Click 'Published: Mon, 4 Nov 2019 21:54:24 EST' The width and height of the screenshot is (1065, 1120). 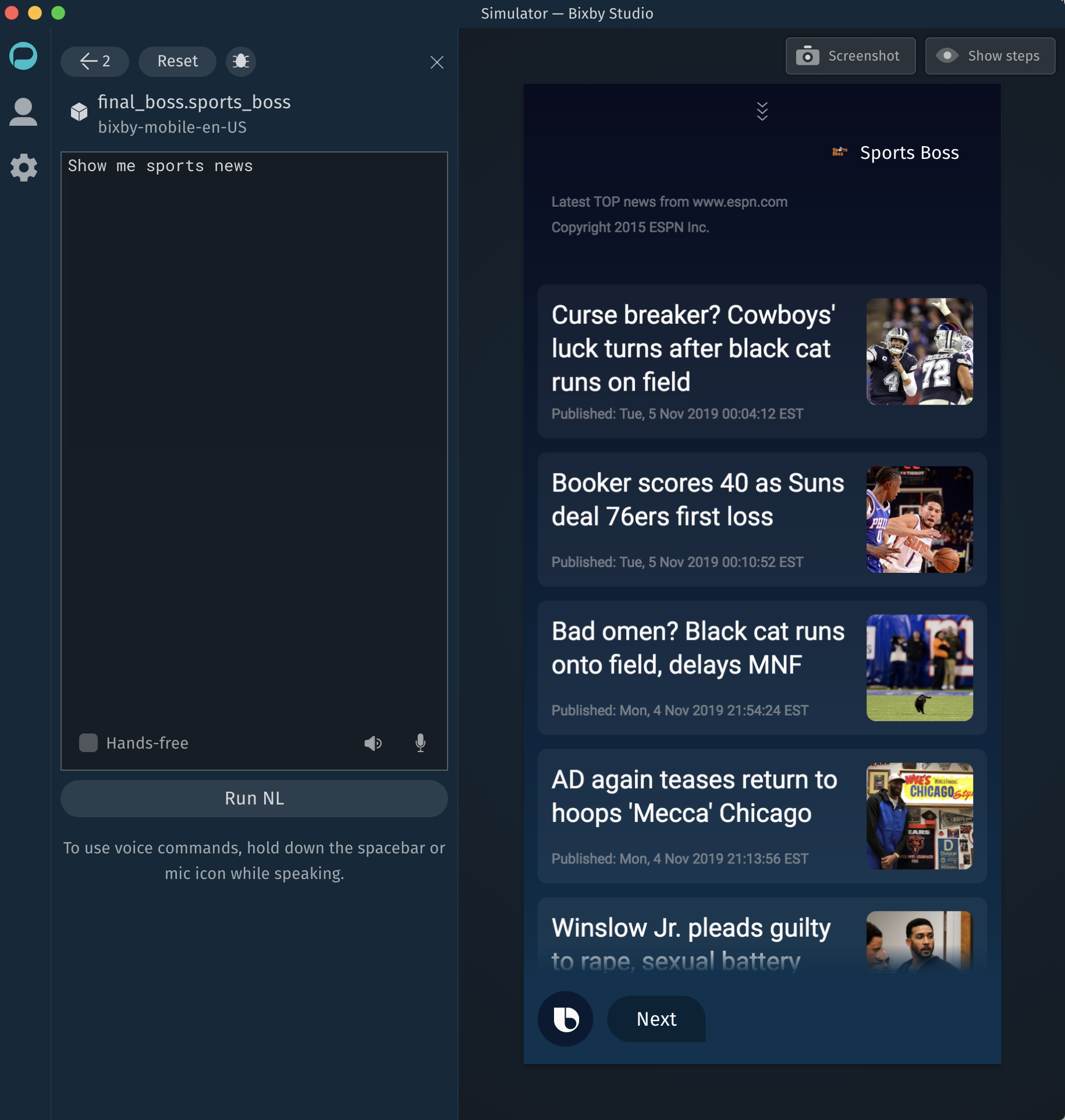[x=680, y=711]
